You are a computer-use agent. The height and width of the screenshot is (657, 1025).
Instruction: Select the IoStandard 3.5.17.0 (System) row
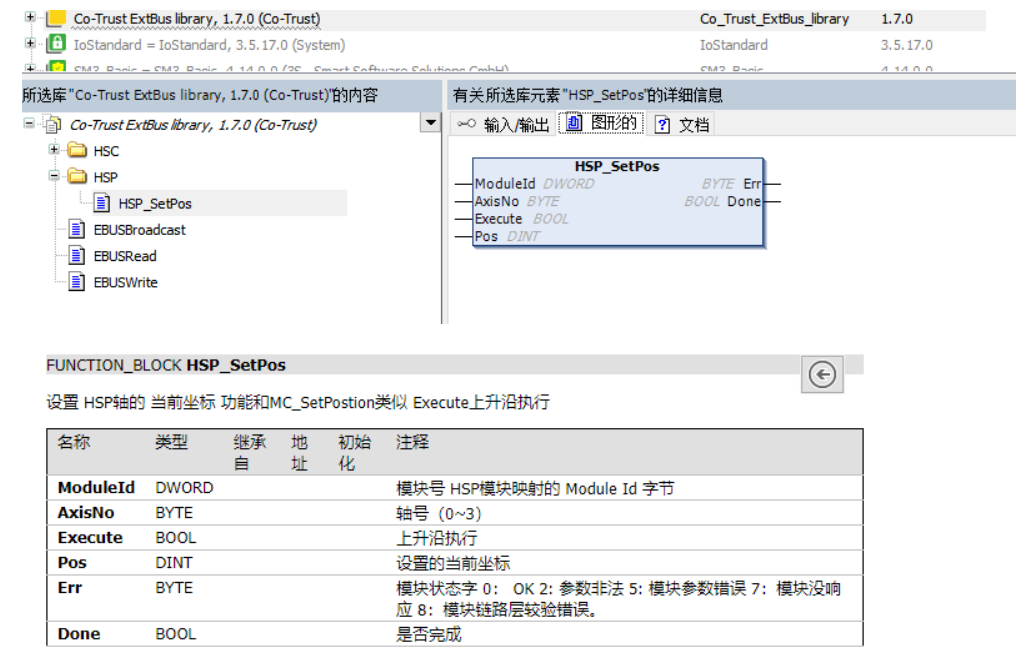pos(209,45)
